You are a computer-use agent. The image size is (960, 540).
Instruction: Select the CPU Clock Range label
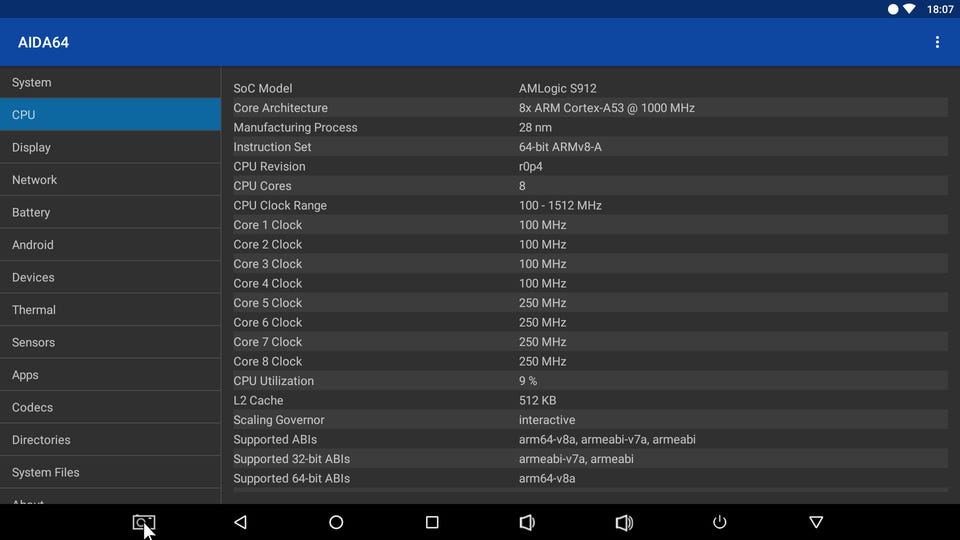click(x=280, y=206)
